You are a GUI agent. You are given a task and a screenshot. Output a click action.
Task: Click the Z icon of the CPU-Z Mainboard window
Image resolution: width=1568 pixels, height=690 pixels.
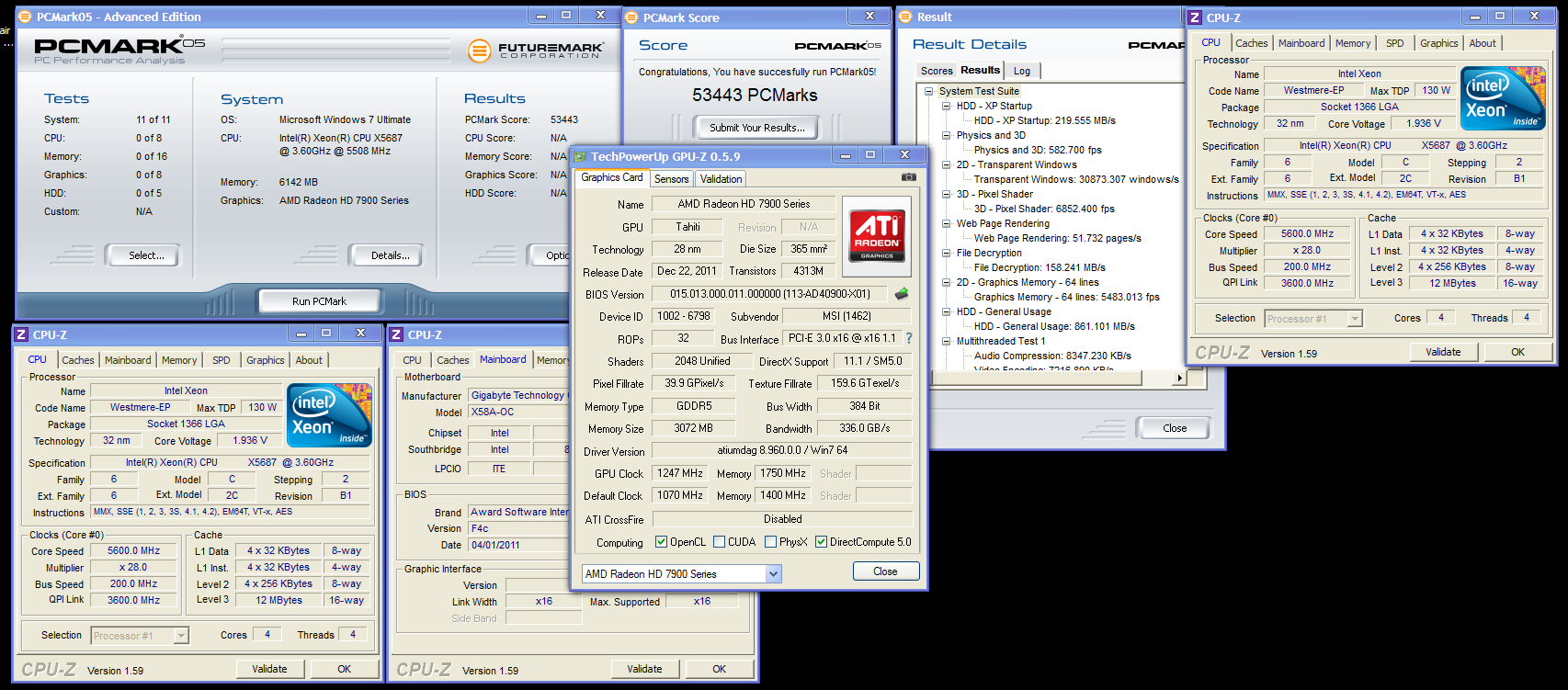(x=396, y=334)
